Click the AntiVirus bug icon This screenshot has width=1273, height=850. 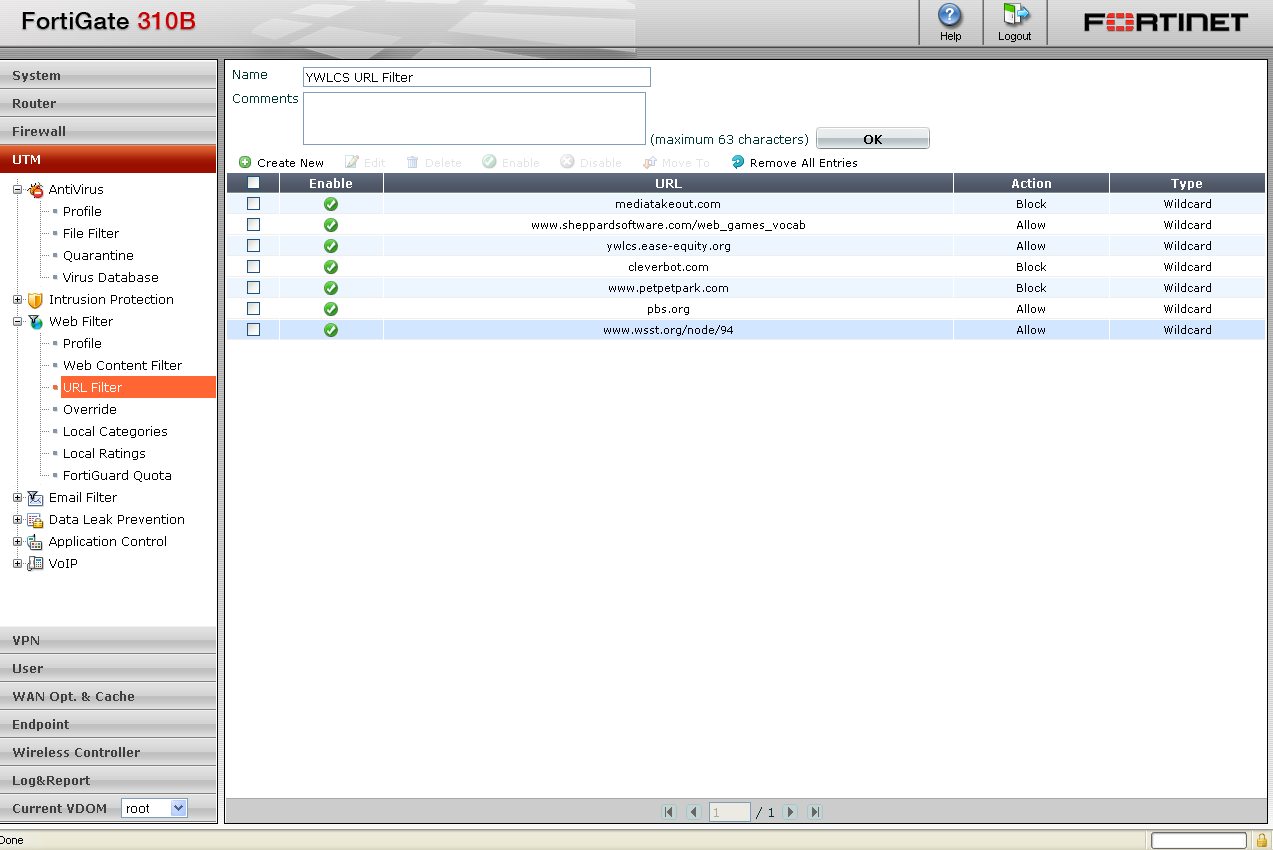pos(36,189)
